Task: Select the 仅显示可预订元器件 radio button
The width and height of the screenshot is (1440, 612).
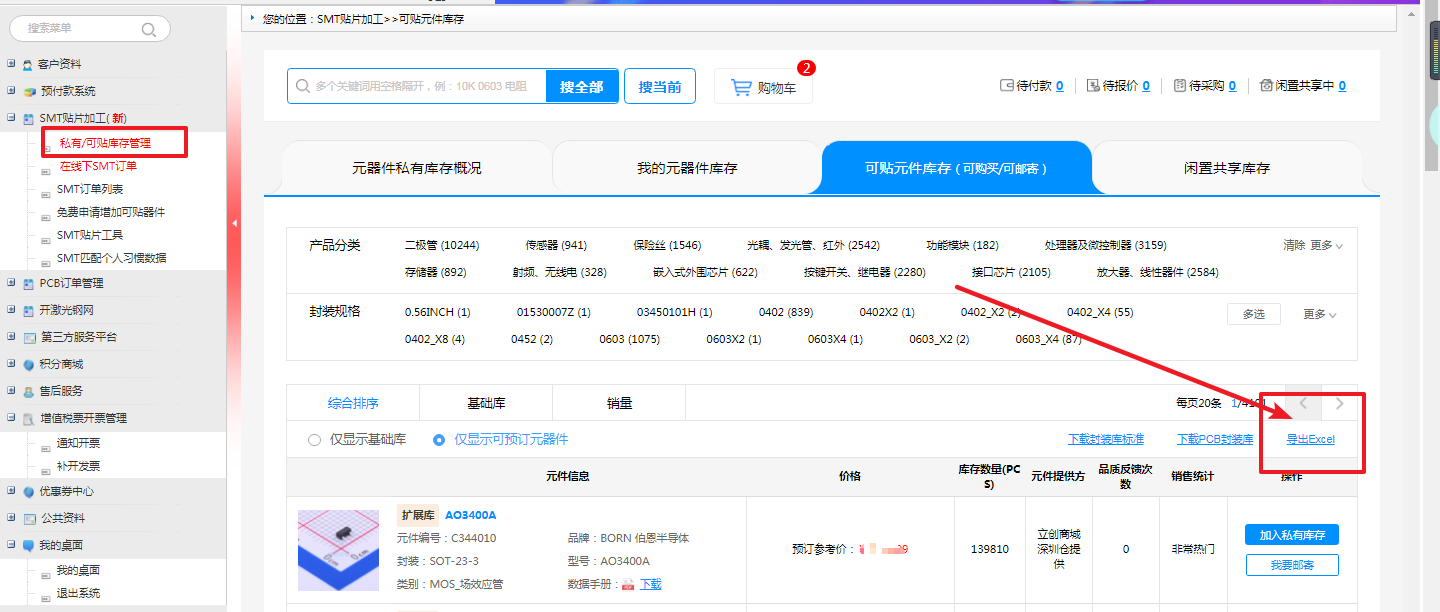Action: click(439, 440)
